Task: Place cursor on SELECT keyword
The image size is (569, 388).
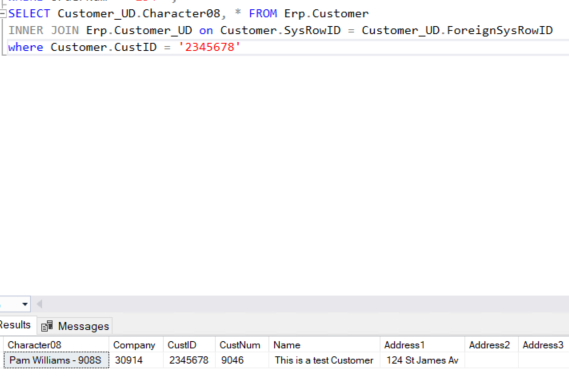Action: (x=29, y=14)
